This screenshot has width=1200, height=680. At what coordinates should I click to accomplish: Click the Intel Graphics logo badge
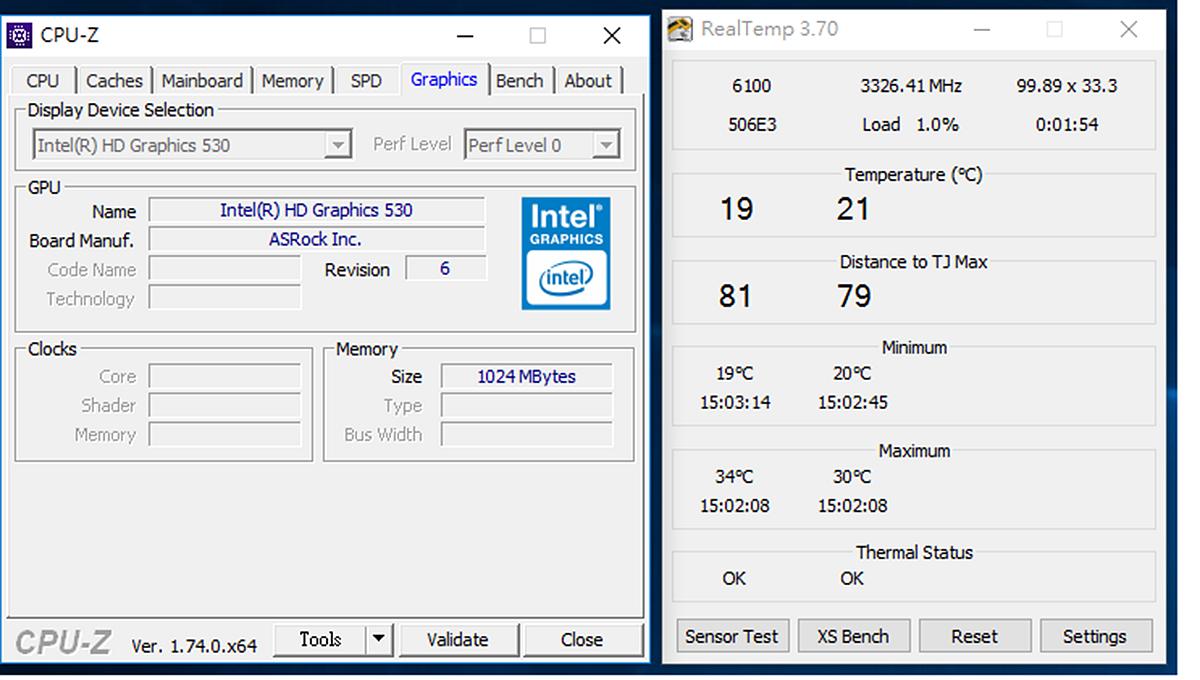click(x=566, y=253)
